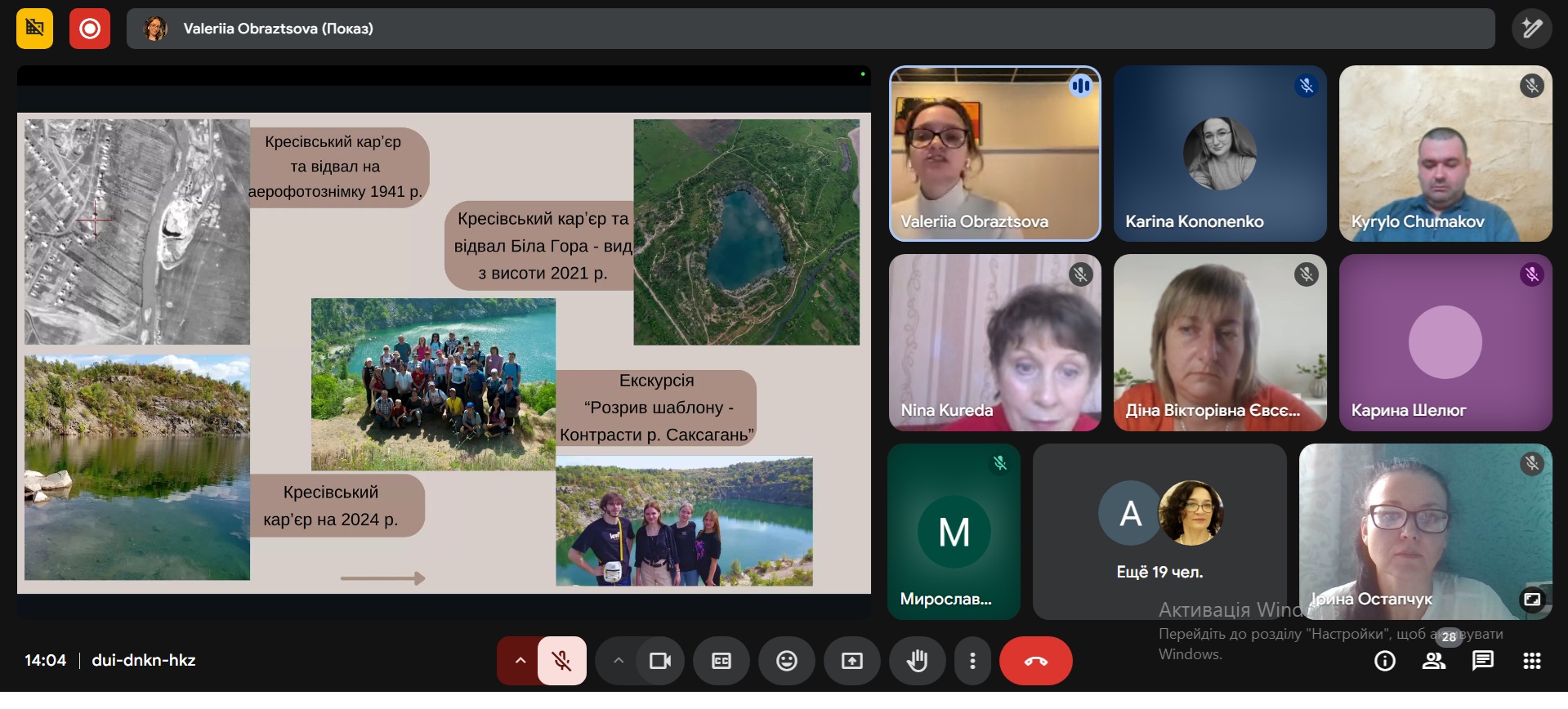The width and height of the screenshot is (1568, 709).
Task: Toggle closed captions in the bottom toolbar
Action: [721, 661]
